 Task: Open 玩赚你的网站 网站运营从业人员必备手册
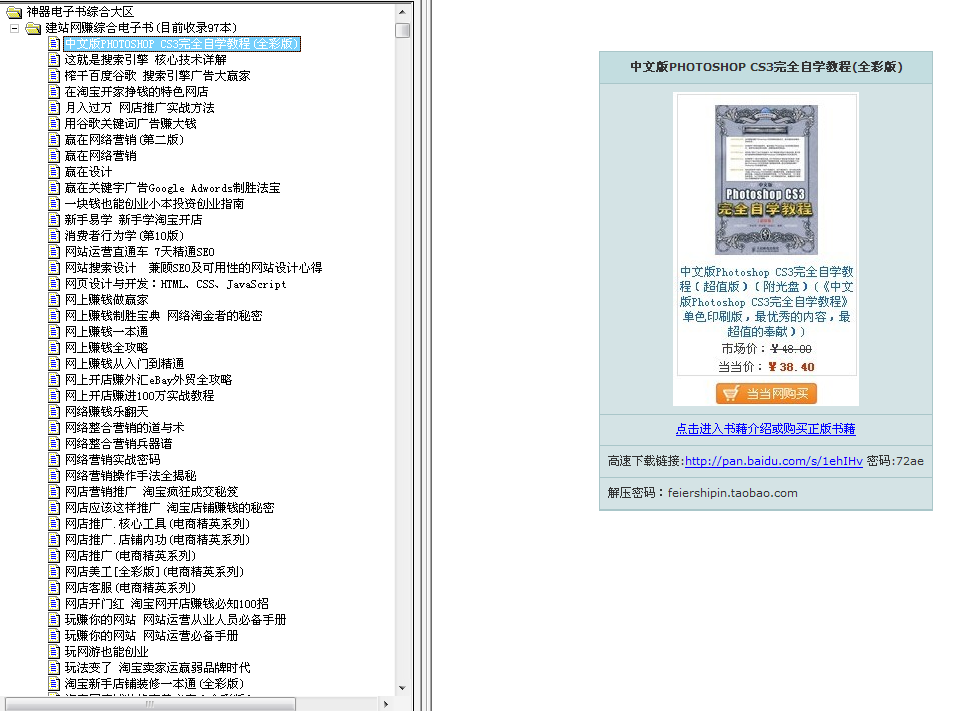pos(175,620)
